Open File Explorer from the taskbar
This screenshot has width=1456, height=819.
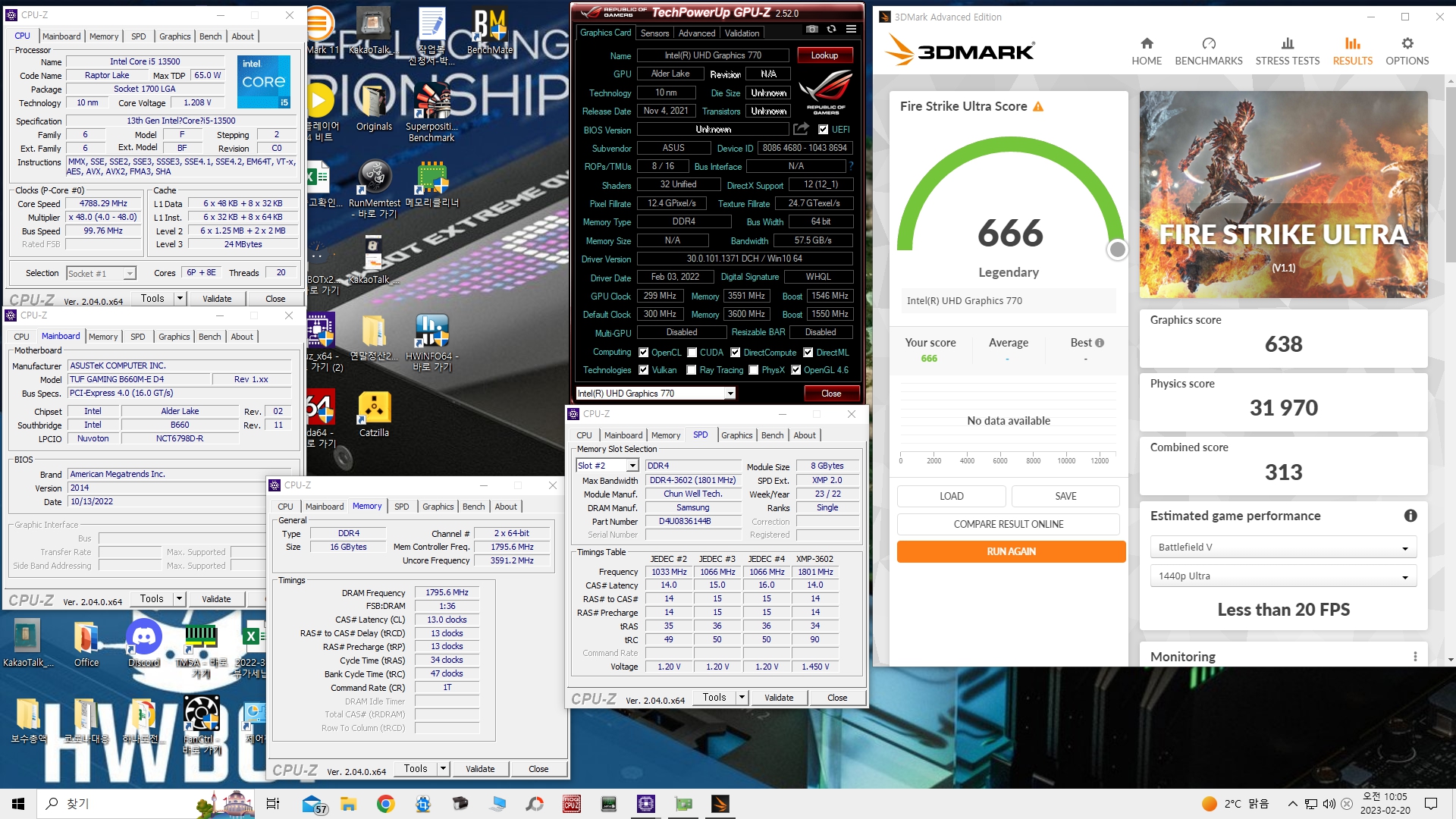[348, 804]
